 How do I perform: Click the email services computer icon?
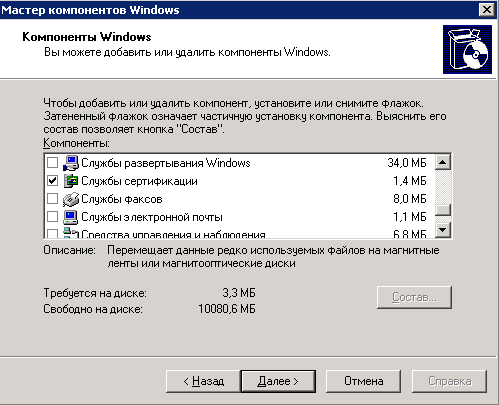pos(71,217)
